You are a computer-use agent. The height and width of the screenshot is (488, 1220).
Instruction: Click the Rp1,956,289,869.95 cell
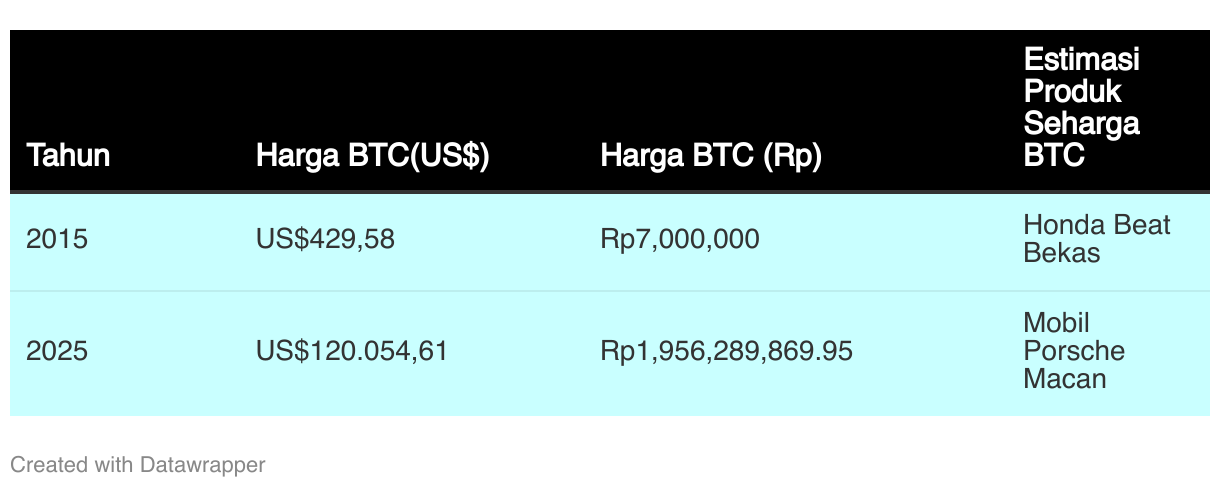pos(727,352)
